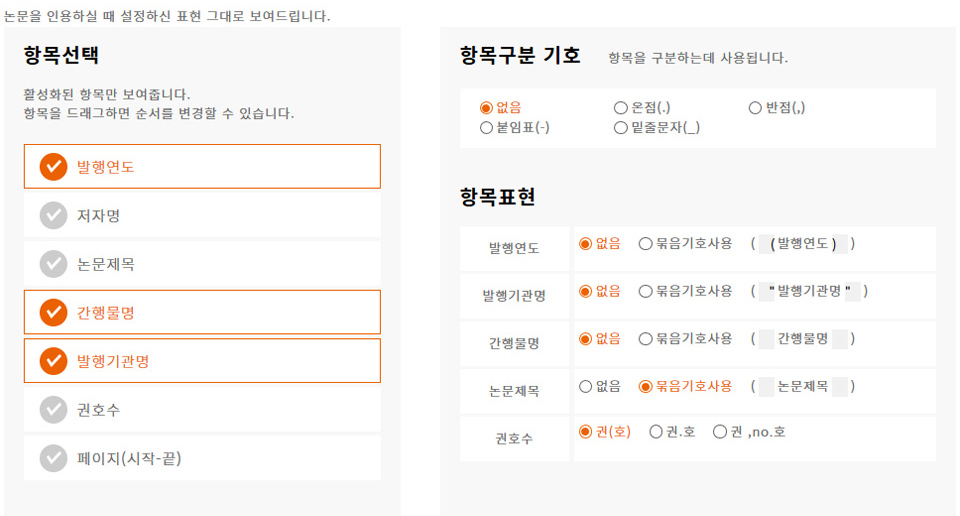Click the 논문제목 item row label
960x516 pixels.
105,264
